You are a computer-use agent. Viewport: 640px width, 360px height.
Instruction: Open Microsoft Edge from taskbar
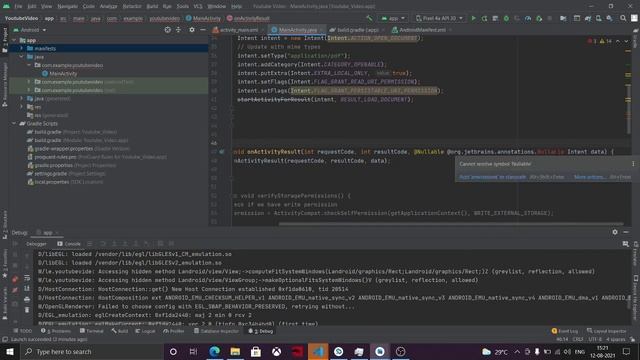[x=215, y=351]
